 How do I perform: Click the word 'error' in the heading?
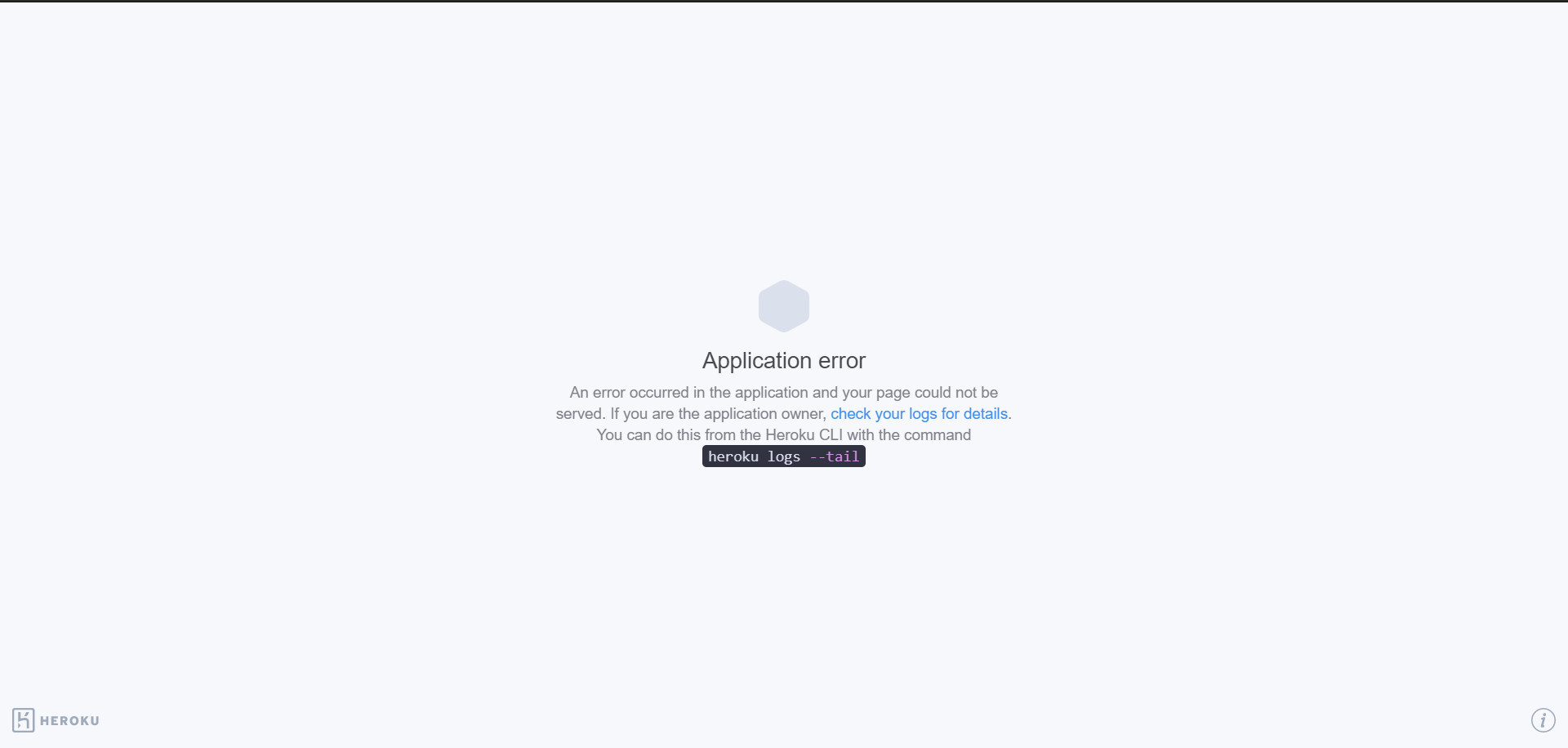(842, 361)
